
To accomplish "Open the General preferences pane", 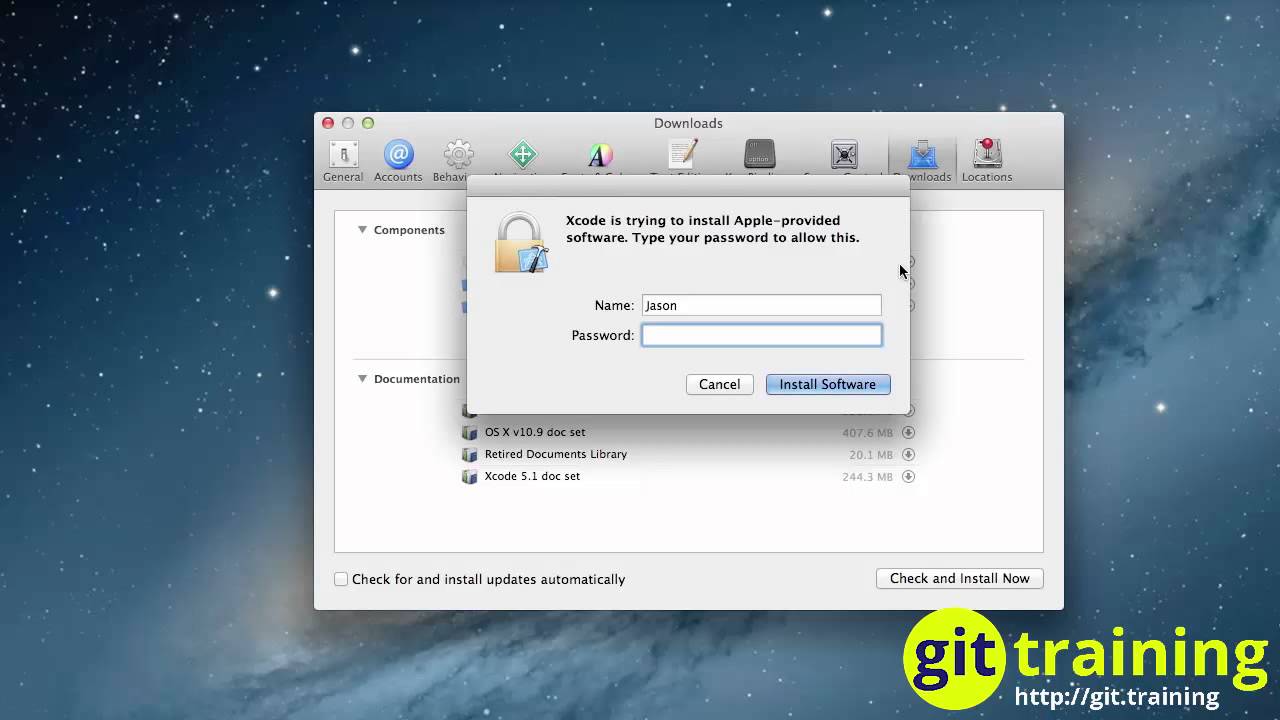I will 343,161.
